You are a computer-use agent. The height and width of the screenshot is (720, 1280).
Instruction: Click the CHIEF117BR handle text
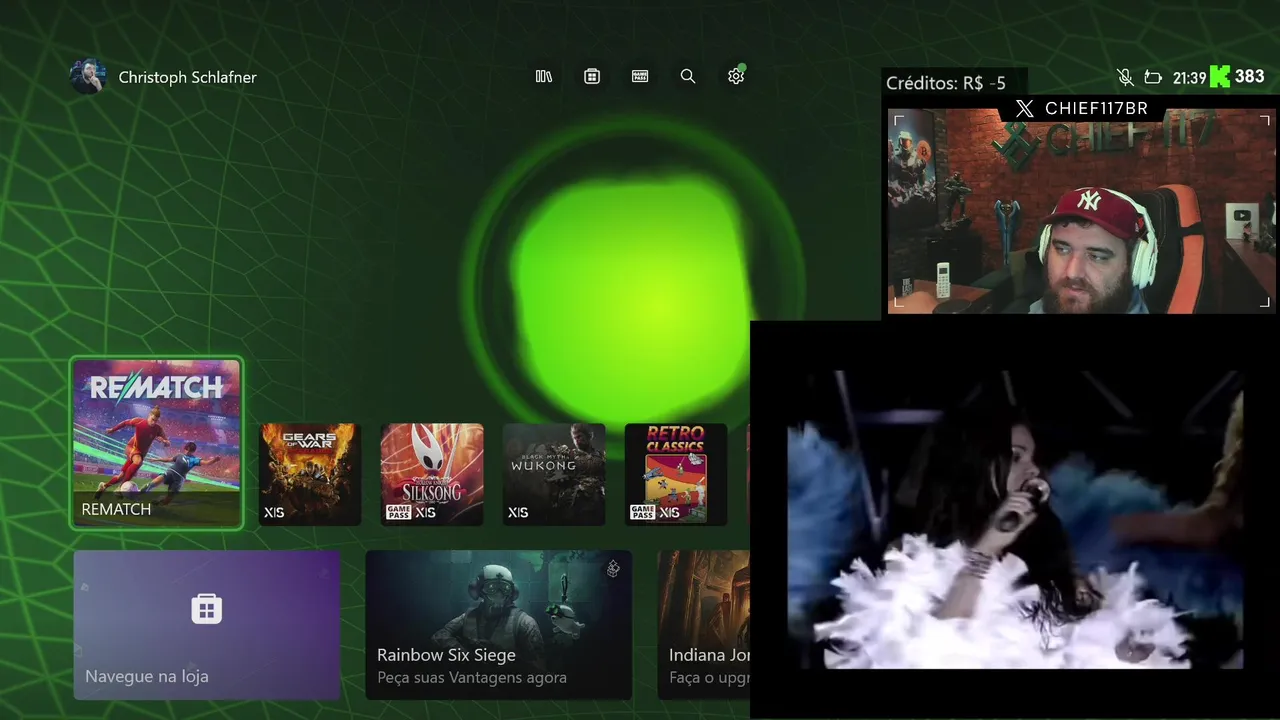click(1096, 108)
